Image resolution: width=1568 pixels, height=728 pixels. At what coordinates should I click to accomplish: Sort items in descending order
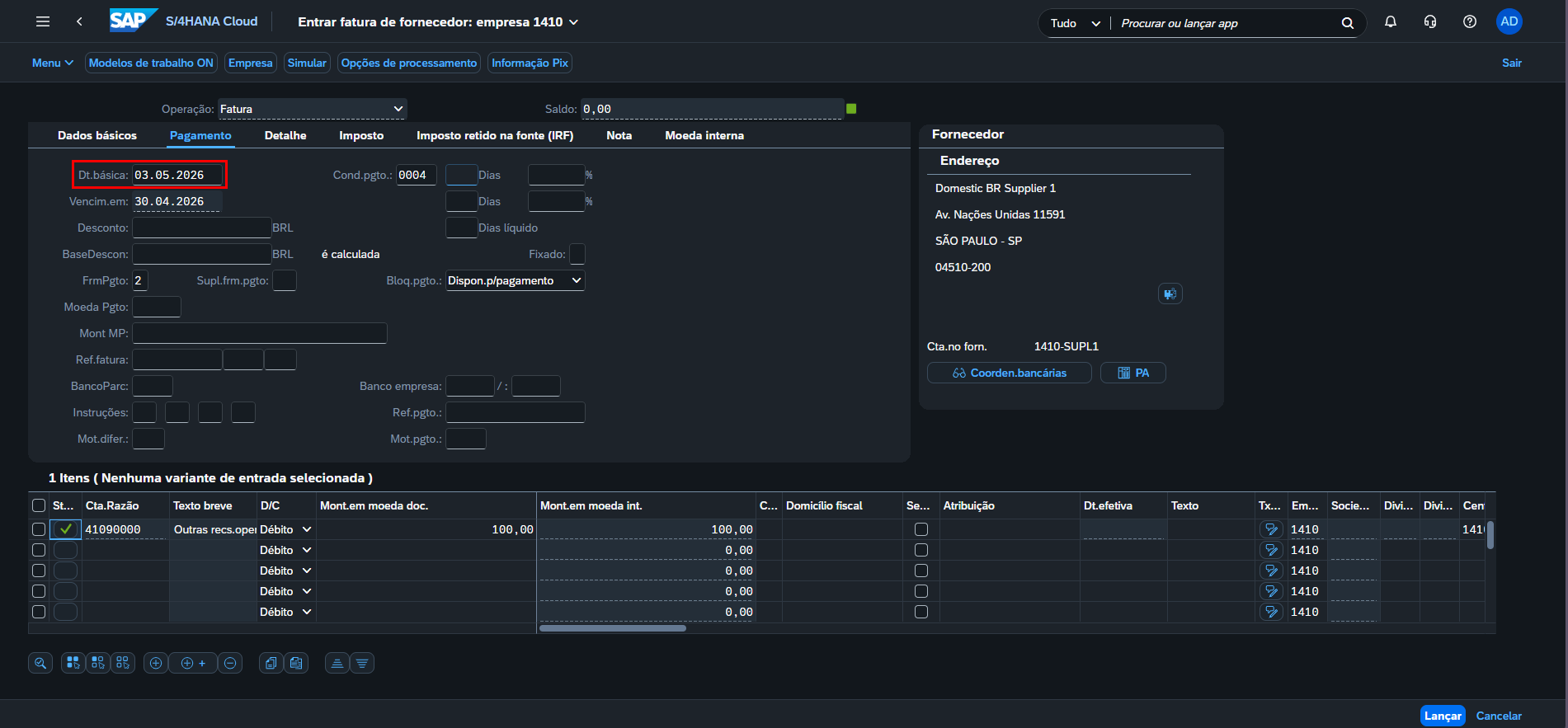(x=362, y=663)
